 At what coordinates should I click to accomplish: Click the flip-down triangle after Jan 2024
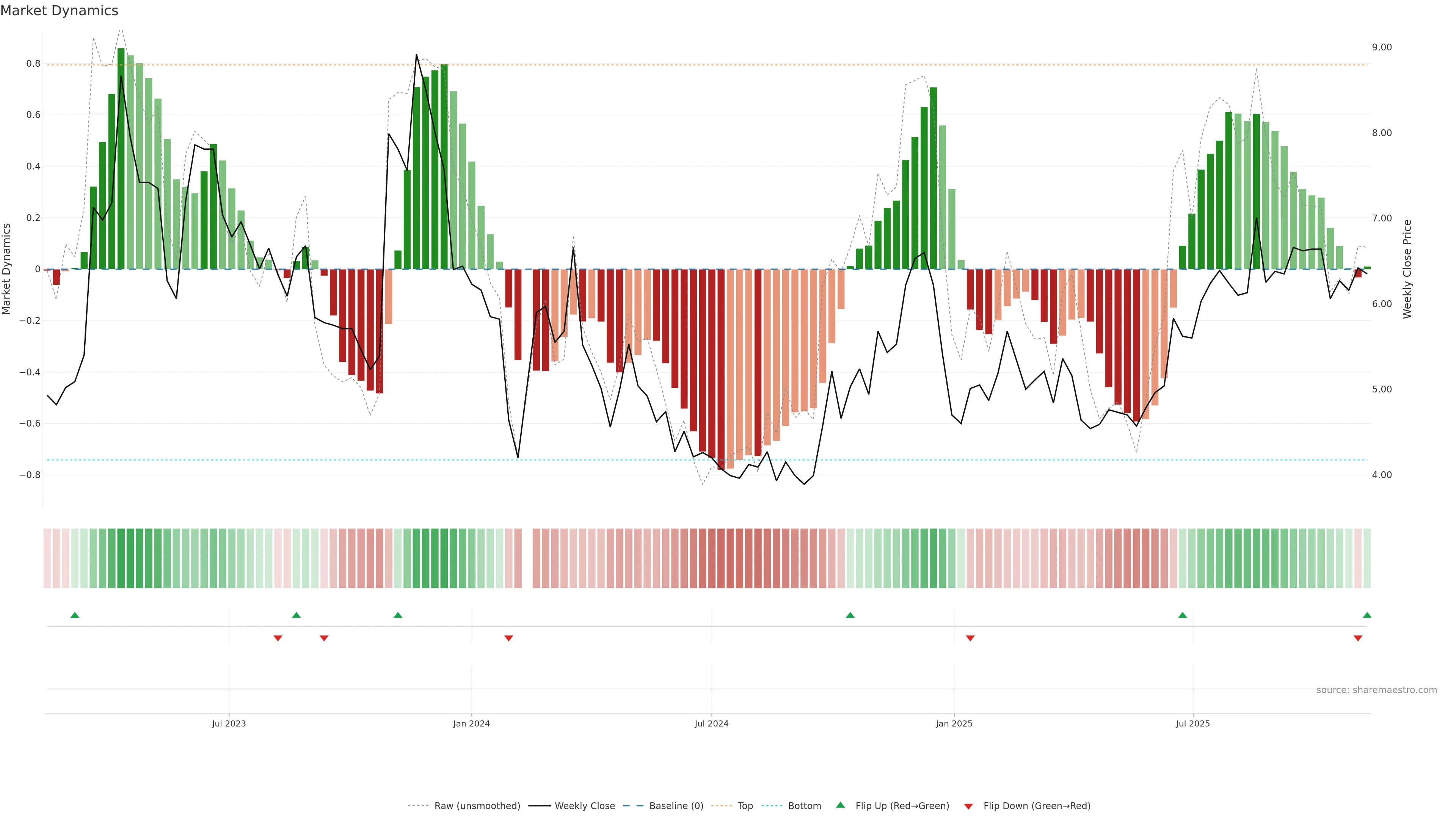(x=508, y=638)
